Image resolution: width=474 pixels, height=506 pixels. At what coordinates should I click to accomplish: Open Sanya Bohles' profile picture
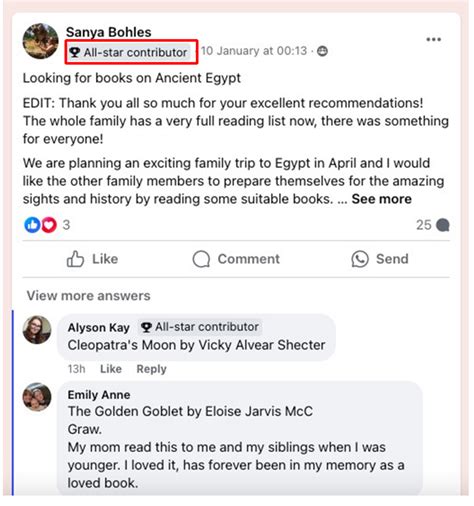40,41
